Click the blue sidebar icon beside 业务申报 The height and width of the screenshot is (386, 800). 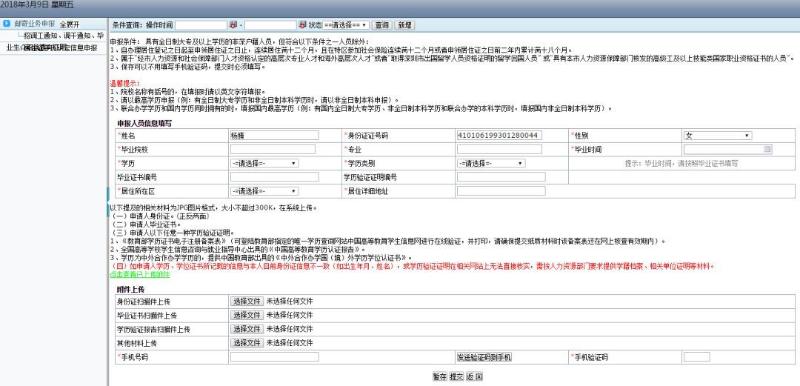7,23
